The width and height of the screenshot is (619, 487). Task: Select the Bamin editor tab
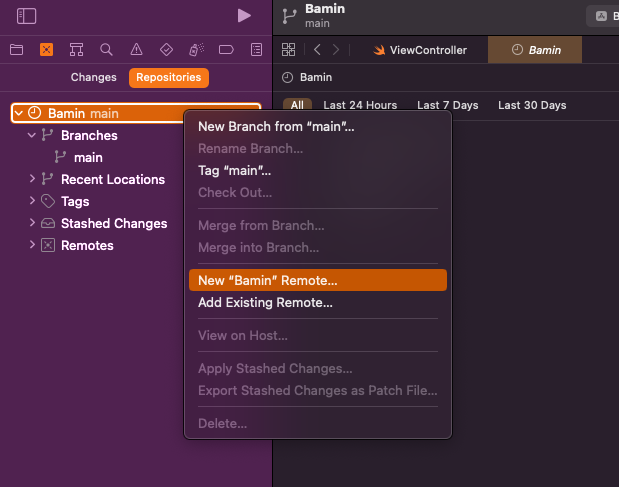point(535,50)
